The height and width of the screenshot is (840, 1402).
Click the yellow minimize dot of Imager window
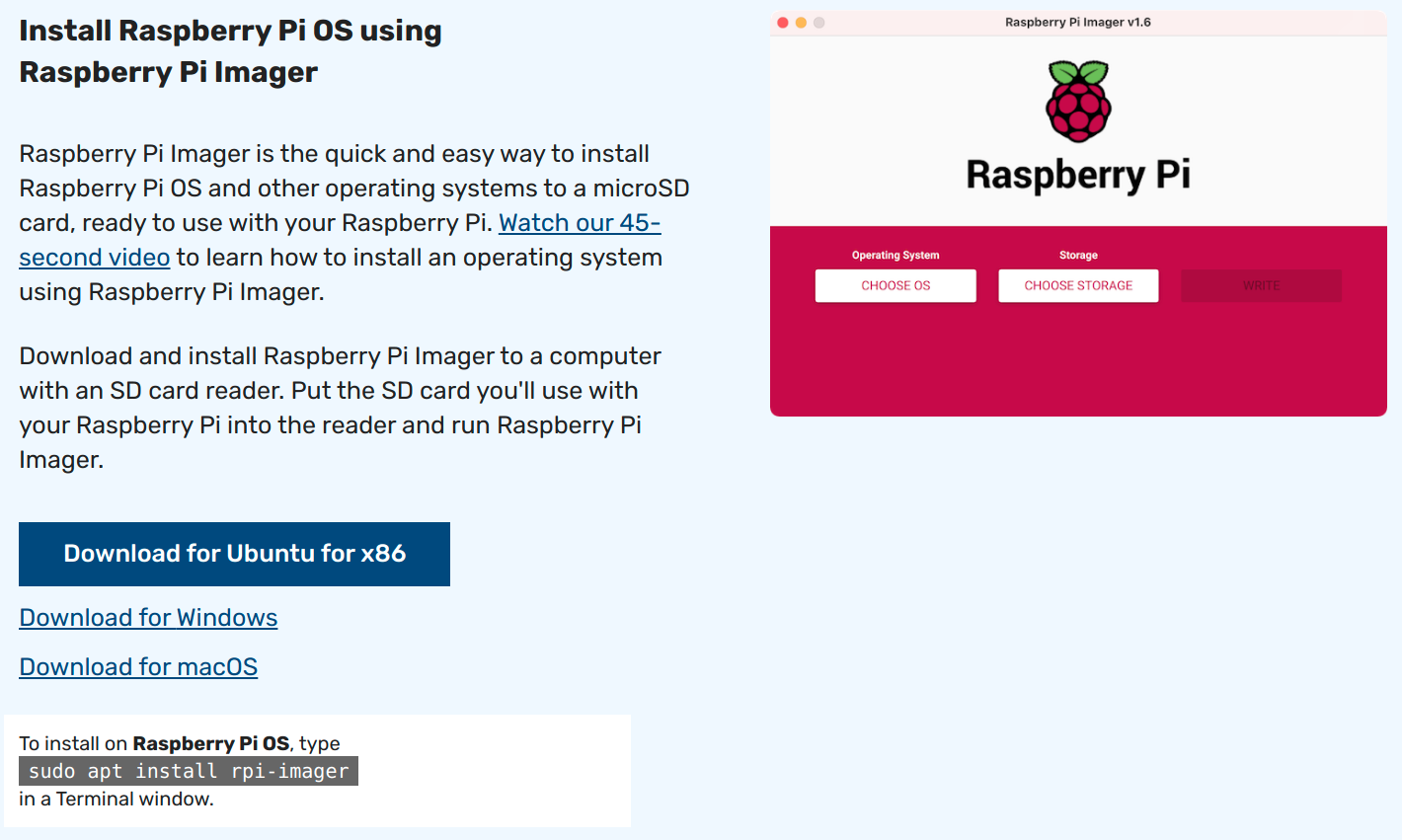(x=801, y=23)
